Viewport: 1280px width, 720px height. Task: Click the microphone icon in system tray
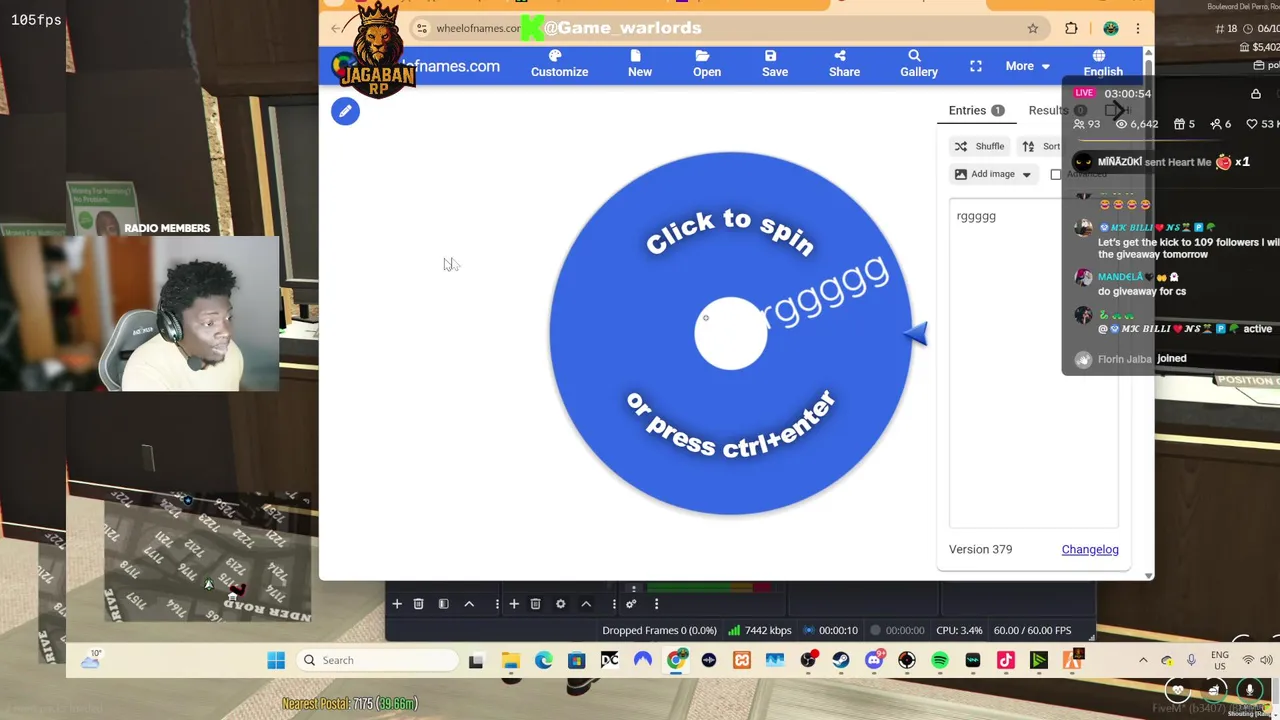1191,660
